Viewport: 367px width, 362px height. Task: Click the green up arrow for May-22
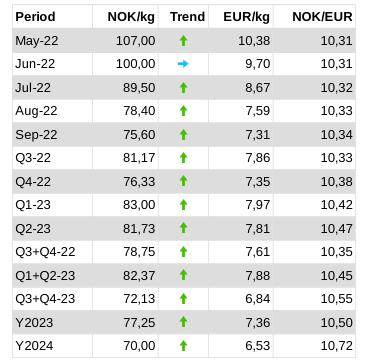(x=183, y=41)
